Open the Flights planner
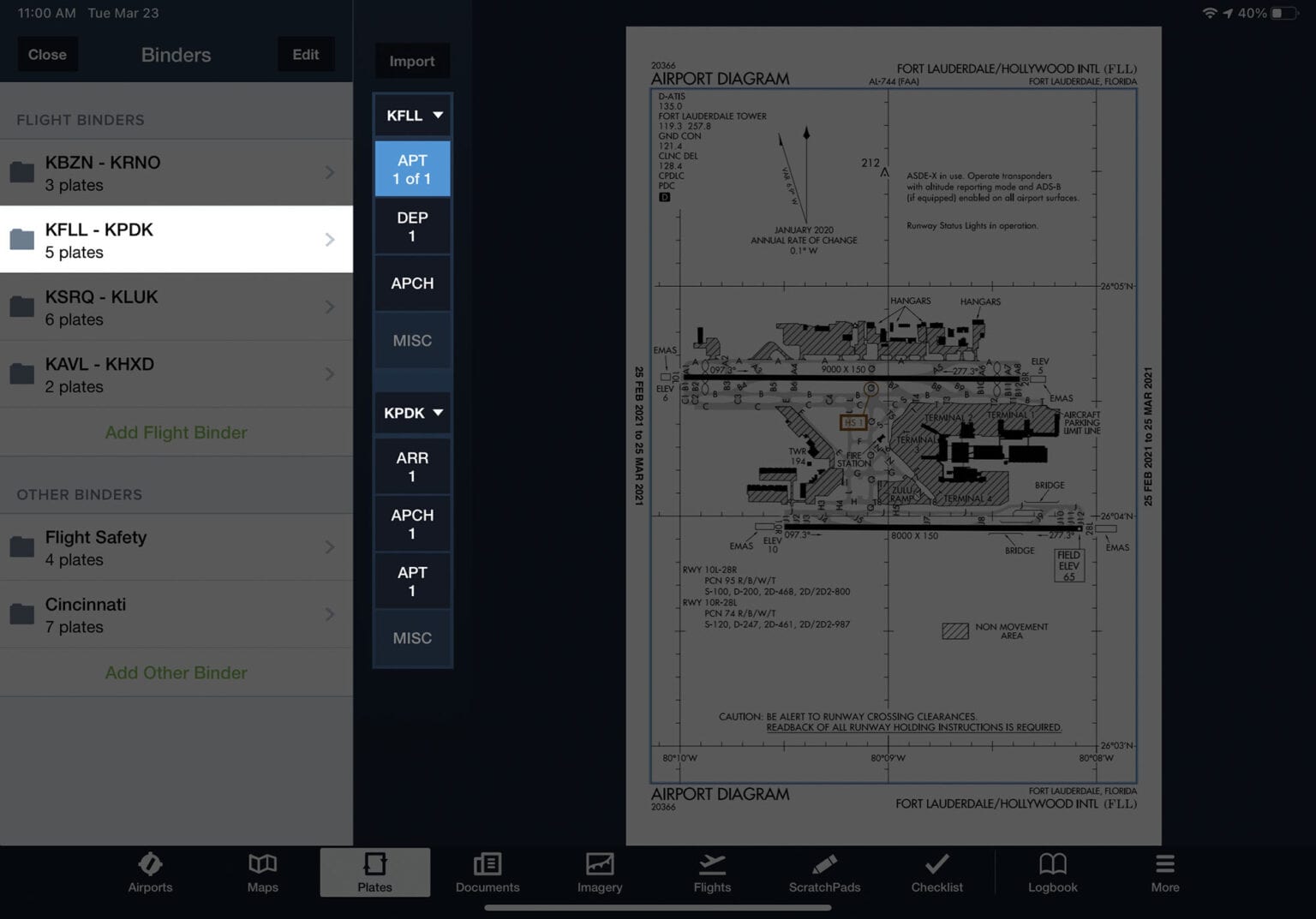 (x=712, y=872)
